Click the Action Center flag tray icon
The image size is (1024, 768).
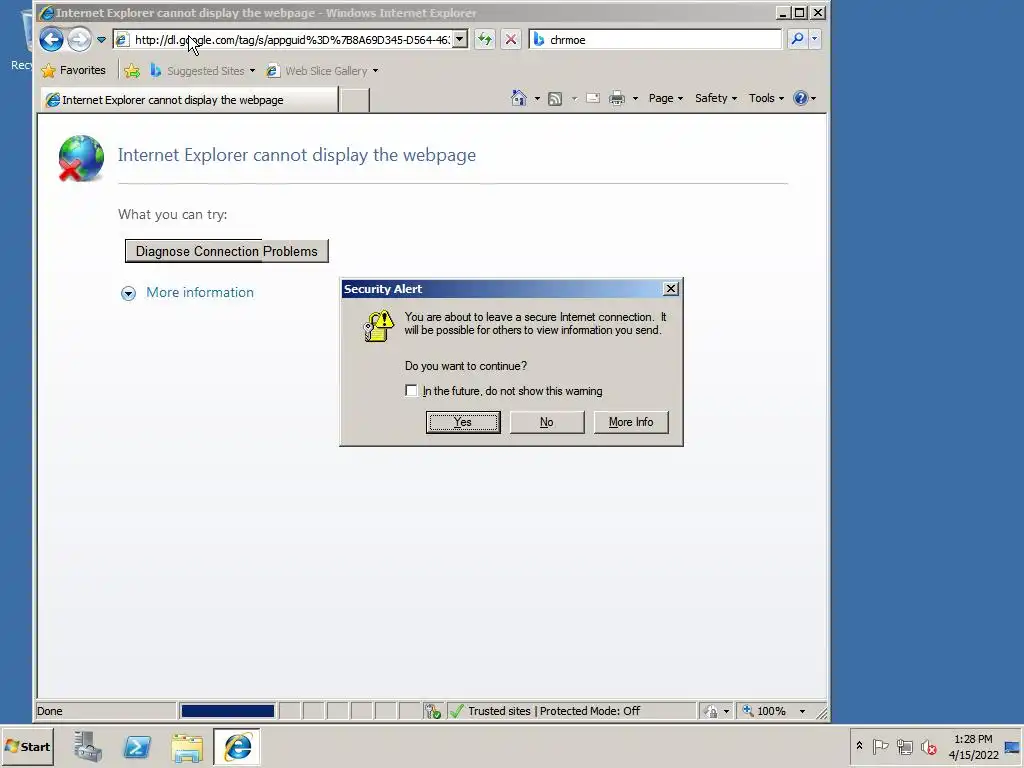[x=880, y=746]
